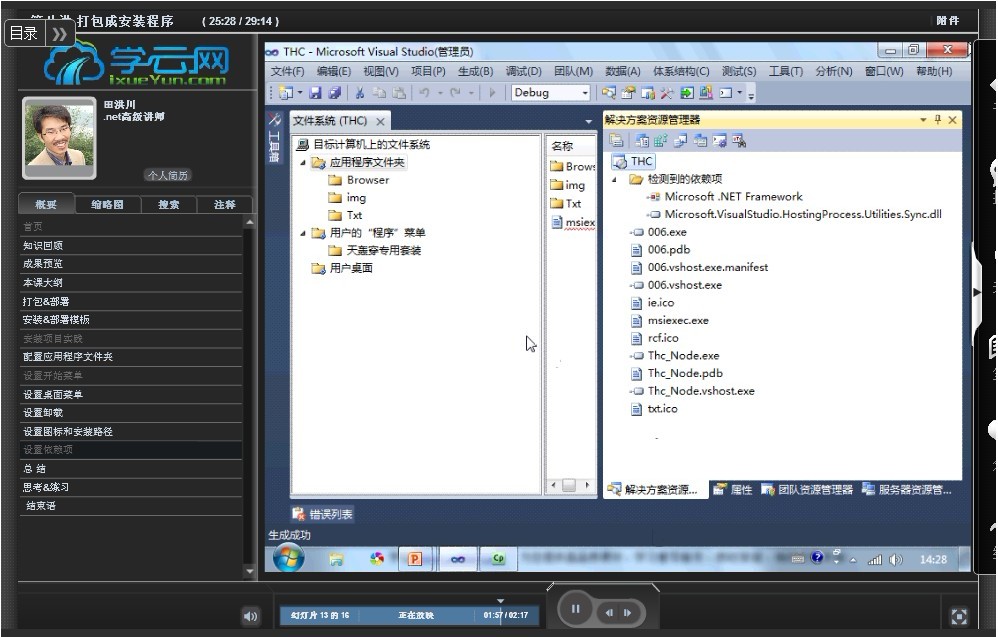Click the PowerPoint taskbar icon
The width and height of the screenshot is (998, 637).
pyautogui.click(x=414, y=559)
